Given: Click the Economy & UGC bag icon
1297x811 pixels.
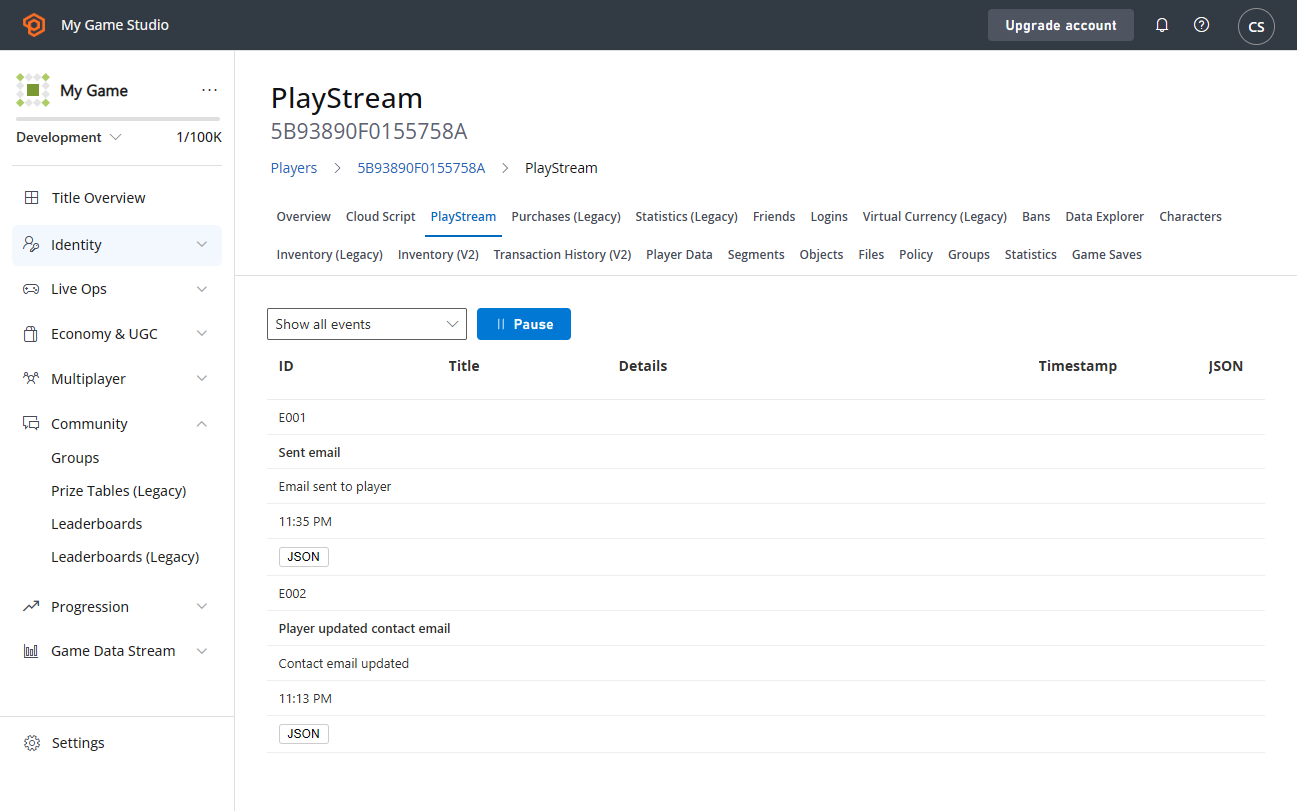Looking at the screenshot, I should pyautogui.click(x=32, y=334).
